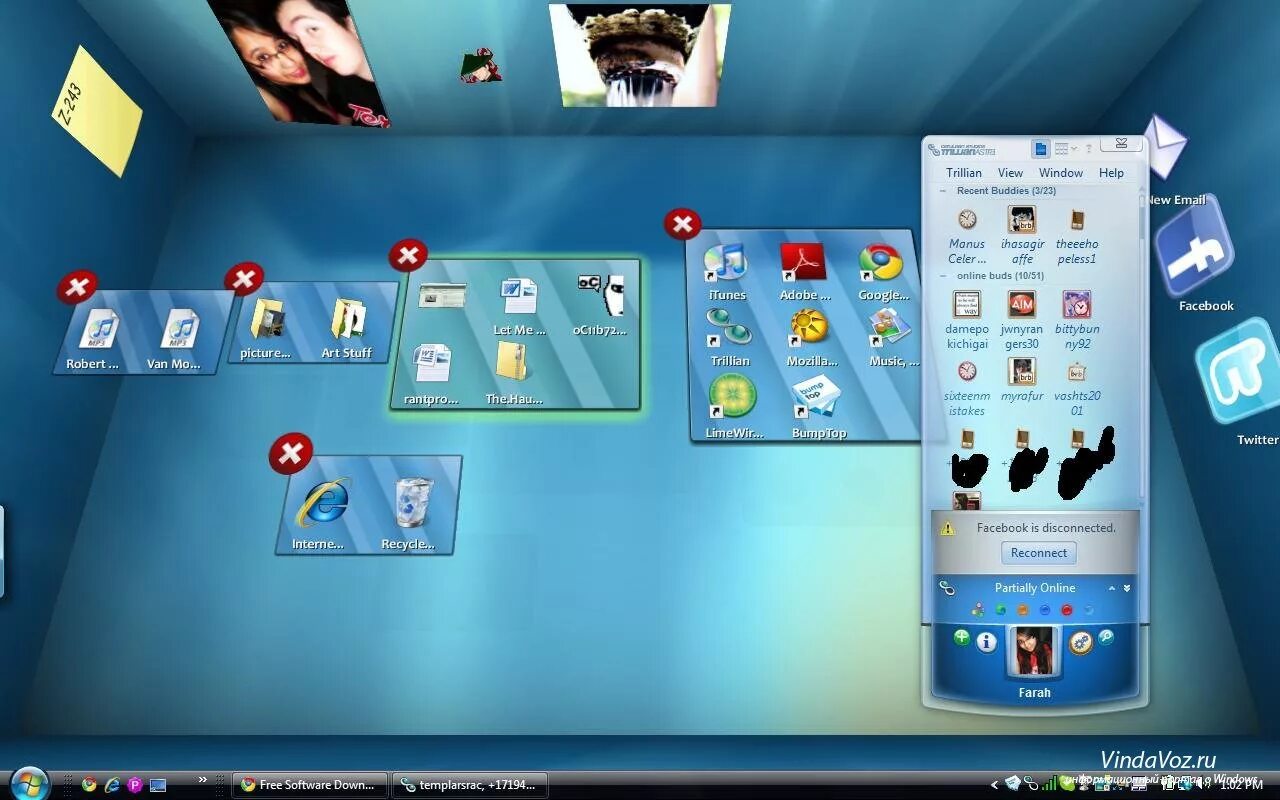The height and width of the screenshot is (800, 1280).
Task: Open the Twitter widget on the right wall
Action: [1238, 371]
